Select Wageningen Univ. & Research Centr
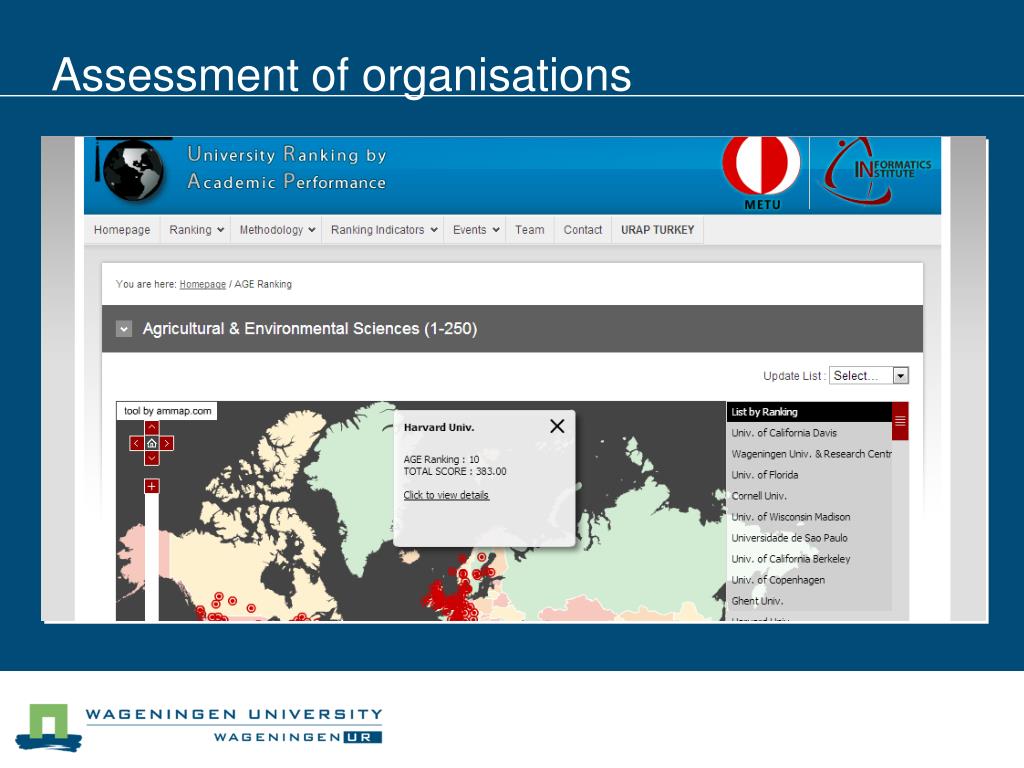The height and width of the screenshot is (768, 1024). 809,454
